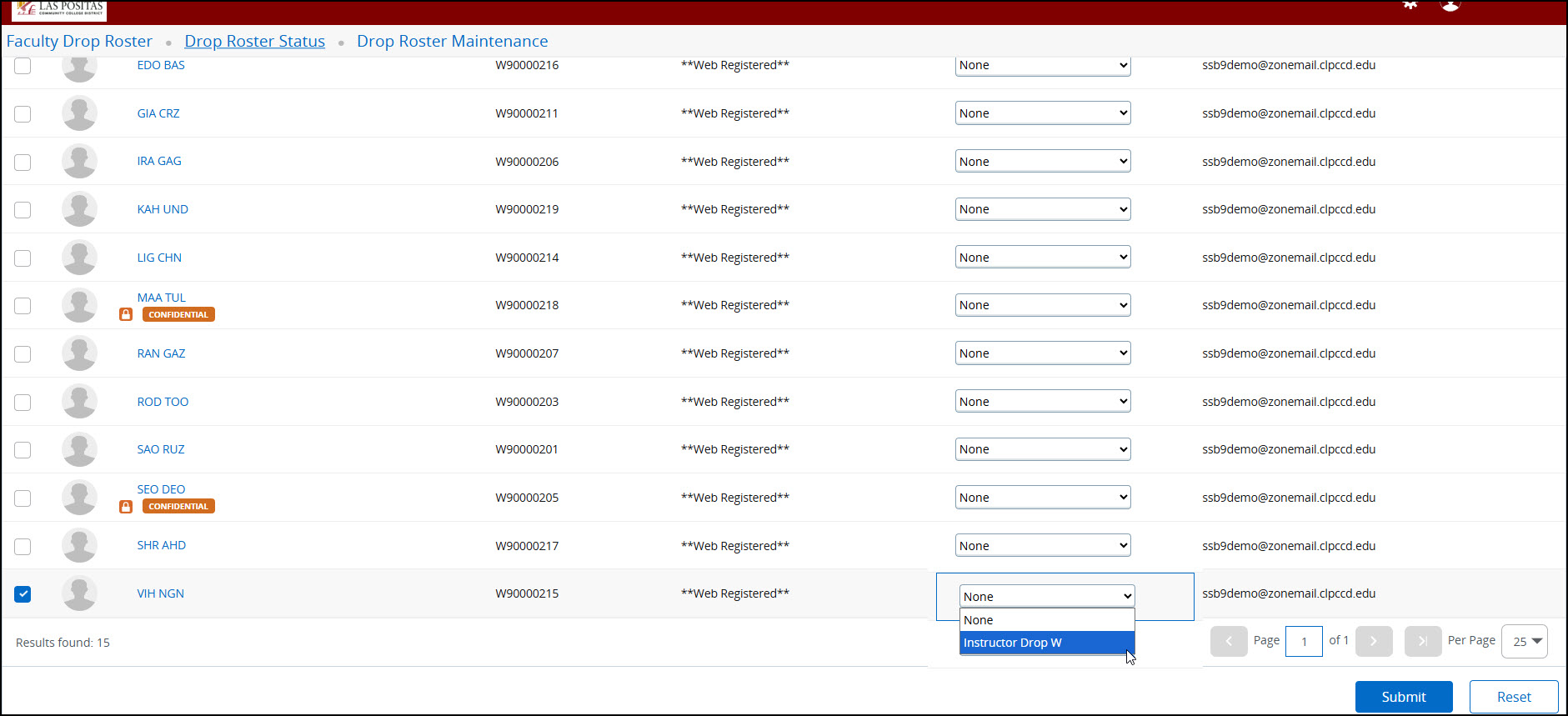Open drop action dropdown for IRA GAG
The image size is (1568, 716).
click(1042, 162)
